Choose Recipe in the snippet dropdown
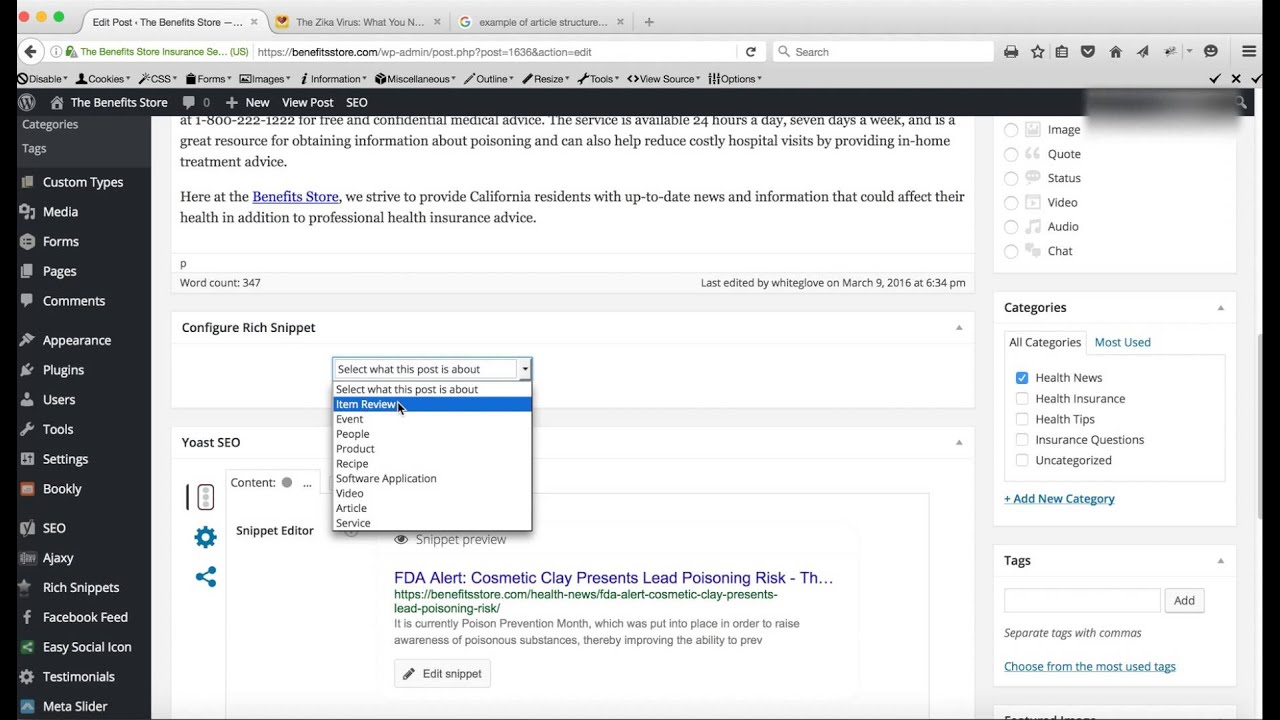The image size is (1280, 720). coord(432,464)
